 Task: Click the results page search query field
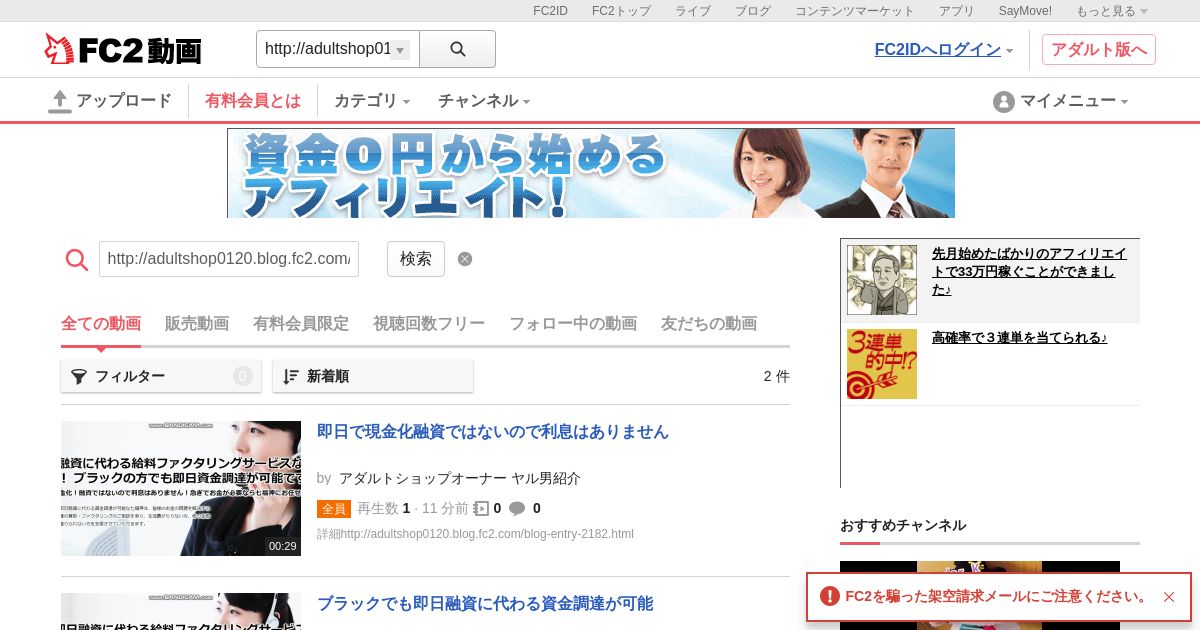point(229,259)
